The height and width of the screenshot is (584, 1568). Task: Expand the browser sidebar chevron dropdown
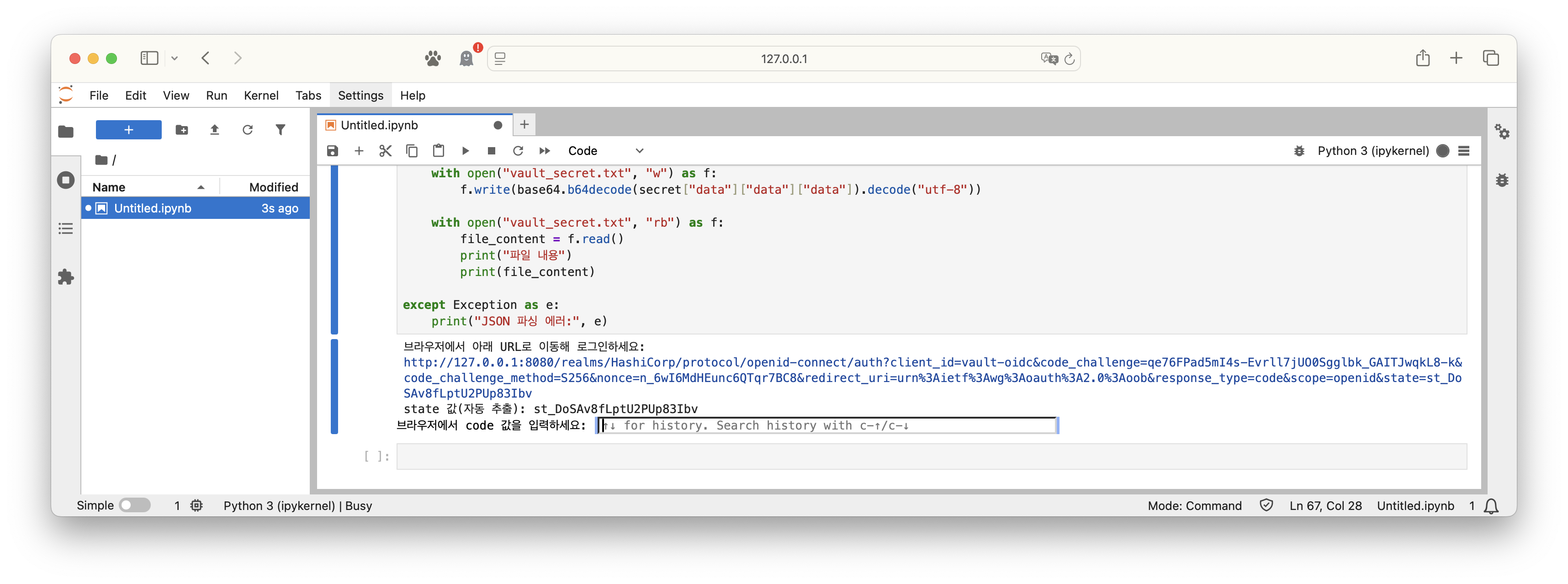175,58
